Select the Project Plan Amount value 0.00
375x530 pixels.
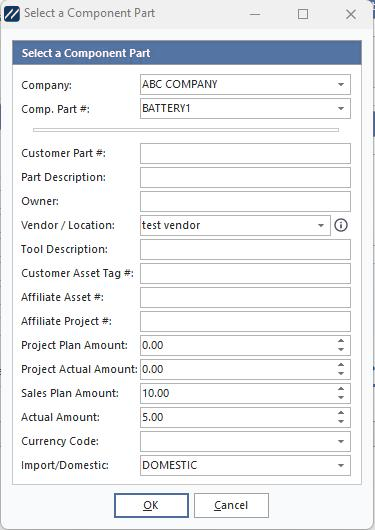[153, 345]
